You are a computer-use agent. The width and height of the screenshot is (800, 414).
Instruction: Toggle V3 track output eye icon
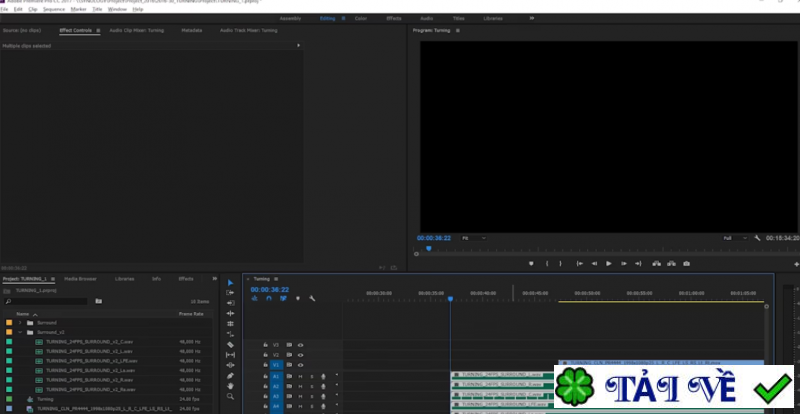coord(300,345)
